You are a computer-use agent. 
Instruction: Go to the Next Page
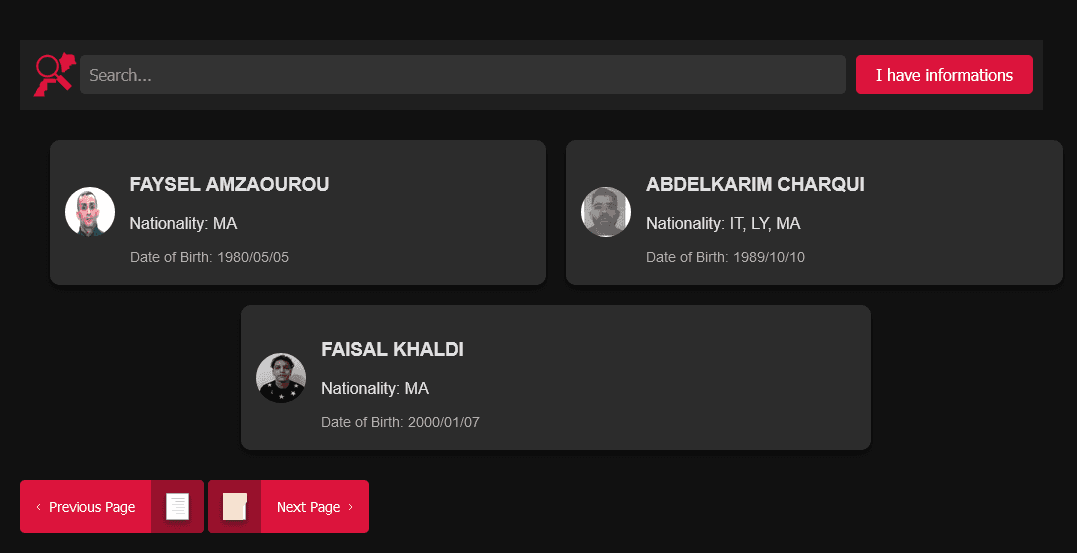pyautogui.click(x=308, y=507)
